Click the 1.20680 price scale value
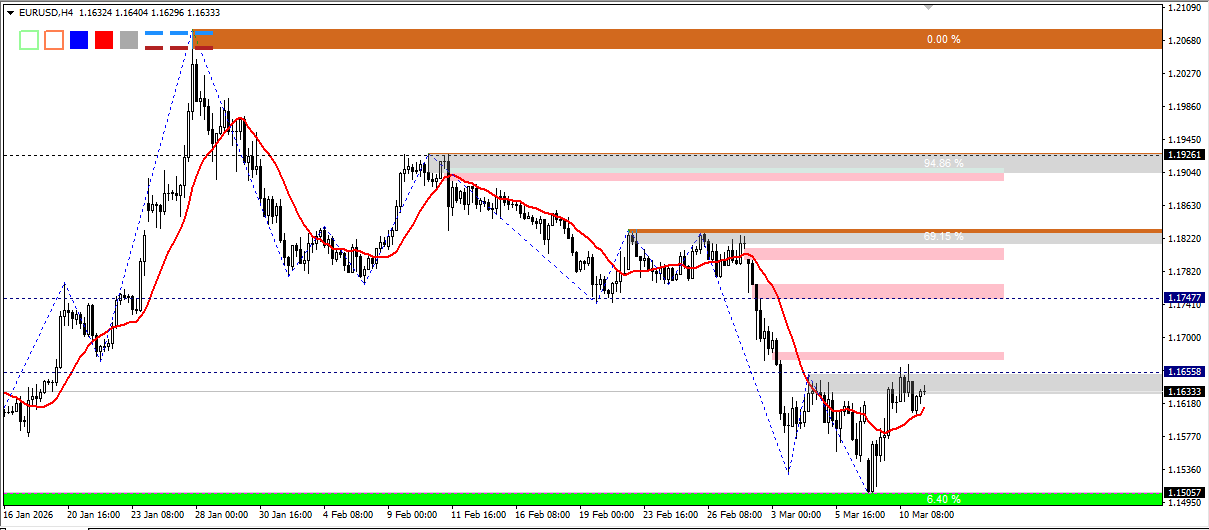Viewport: 1209px width, 530px height. pyautogui.click(x=1185, y=41)
